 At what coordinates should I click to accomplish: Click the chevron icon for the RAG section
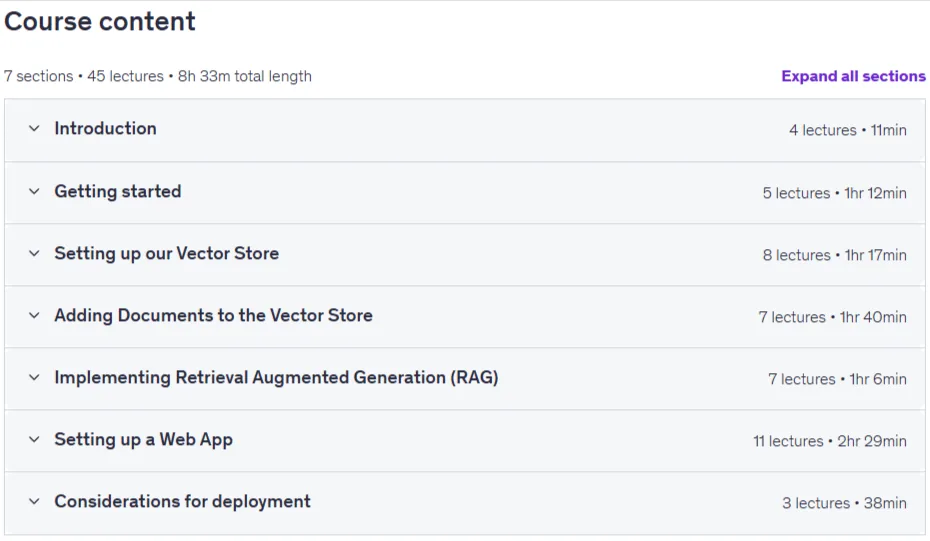coord(34,377)
